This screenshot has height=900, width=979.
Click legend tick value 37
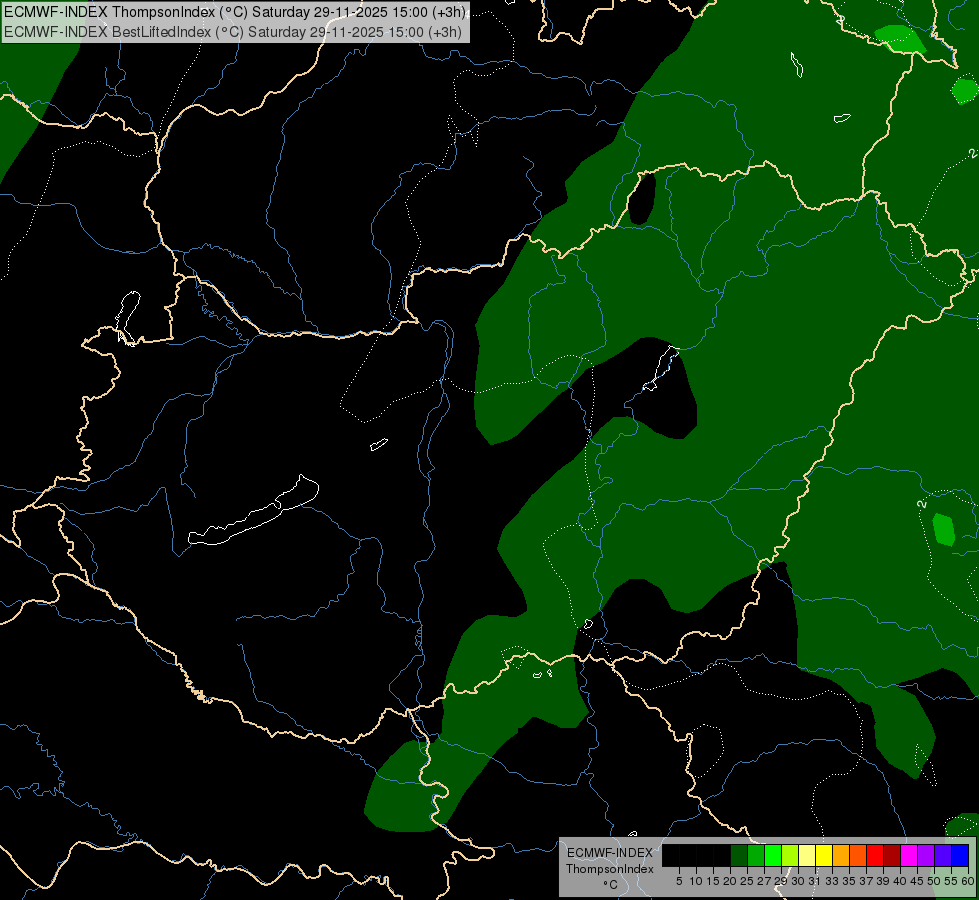pyautogui.click(x=866, y=881)
